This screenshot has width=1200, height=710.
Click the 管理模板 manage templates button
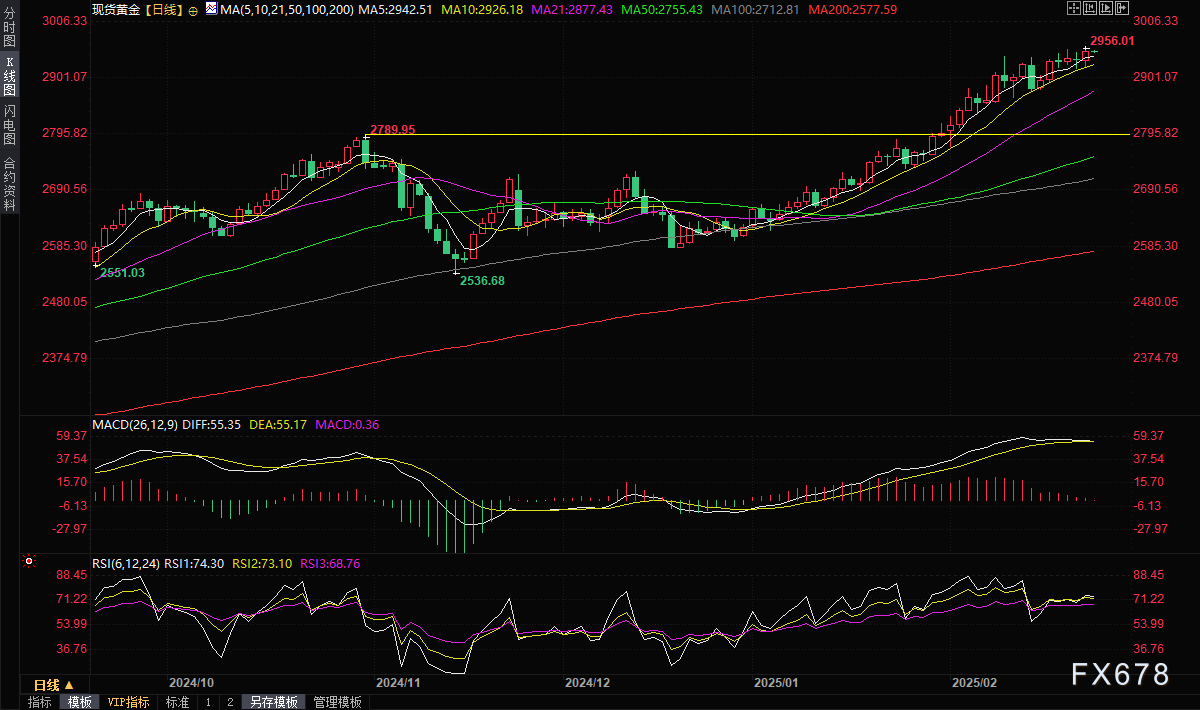[x=337, y=702]
